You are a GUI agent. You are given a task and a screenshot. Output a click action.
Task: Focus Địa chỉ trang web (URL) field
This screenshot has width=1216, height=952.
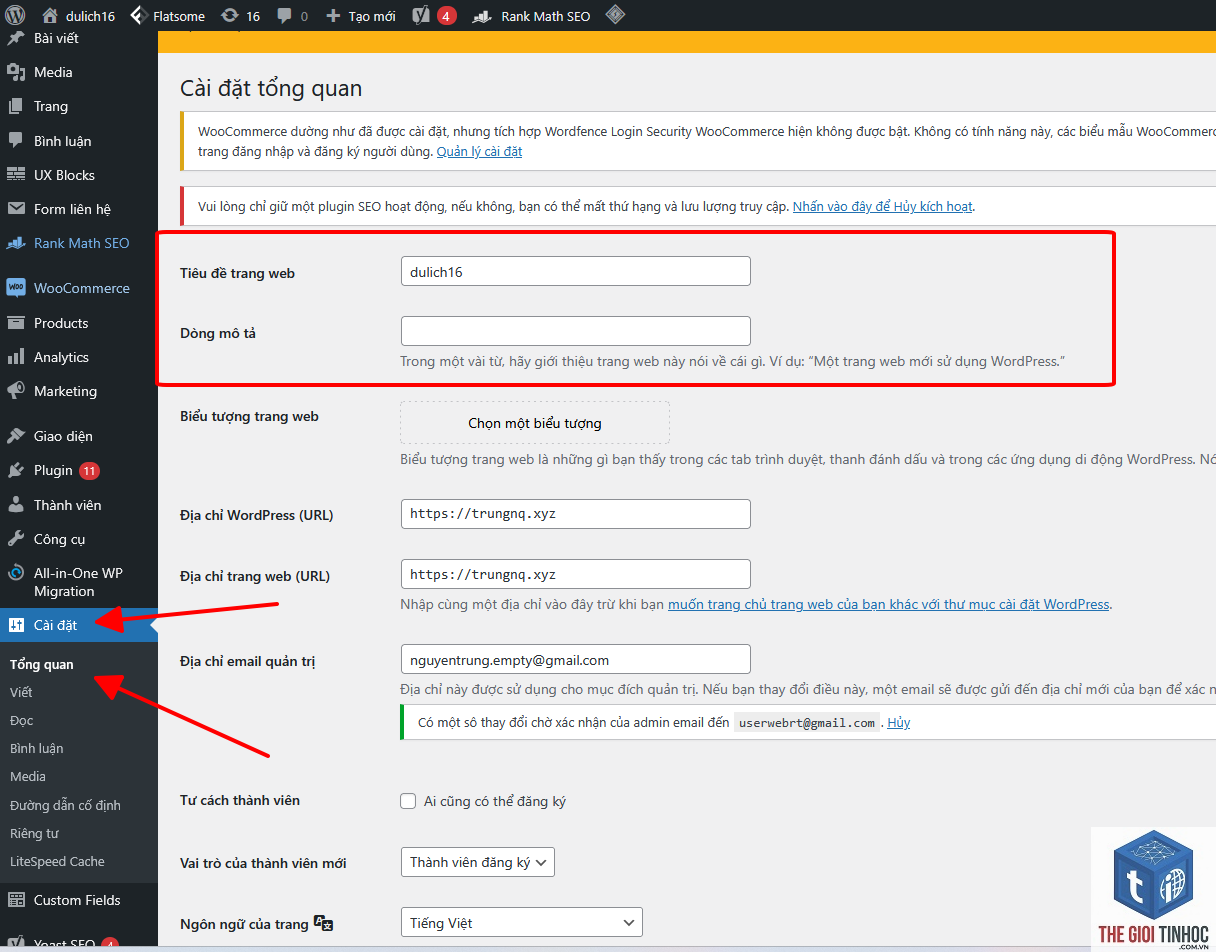coord(575,574)
